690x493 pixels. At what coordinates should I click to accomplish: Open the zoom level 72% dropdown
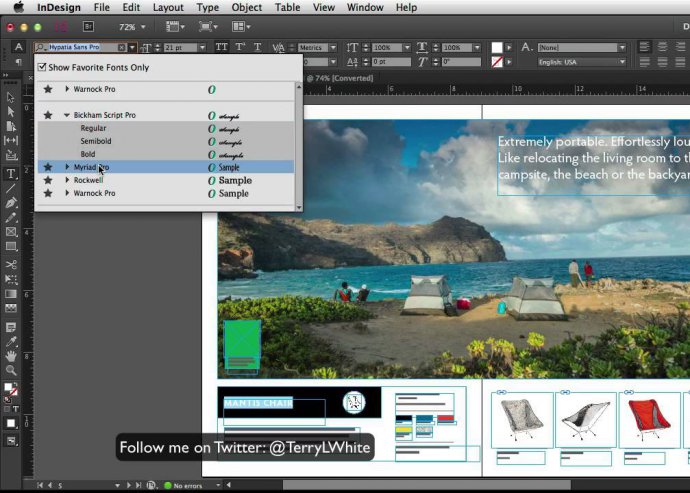[143, 27]
